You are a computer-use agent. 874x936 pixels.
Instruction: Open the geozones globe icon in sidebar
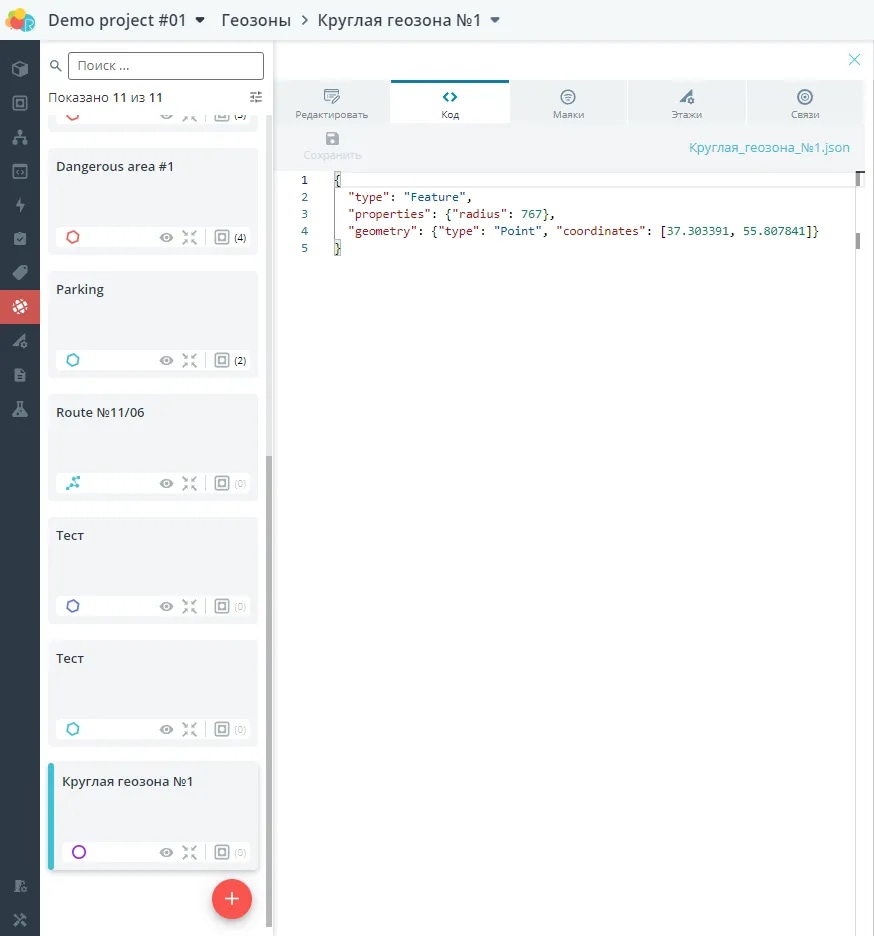[x=20, y=307]
